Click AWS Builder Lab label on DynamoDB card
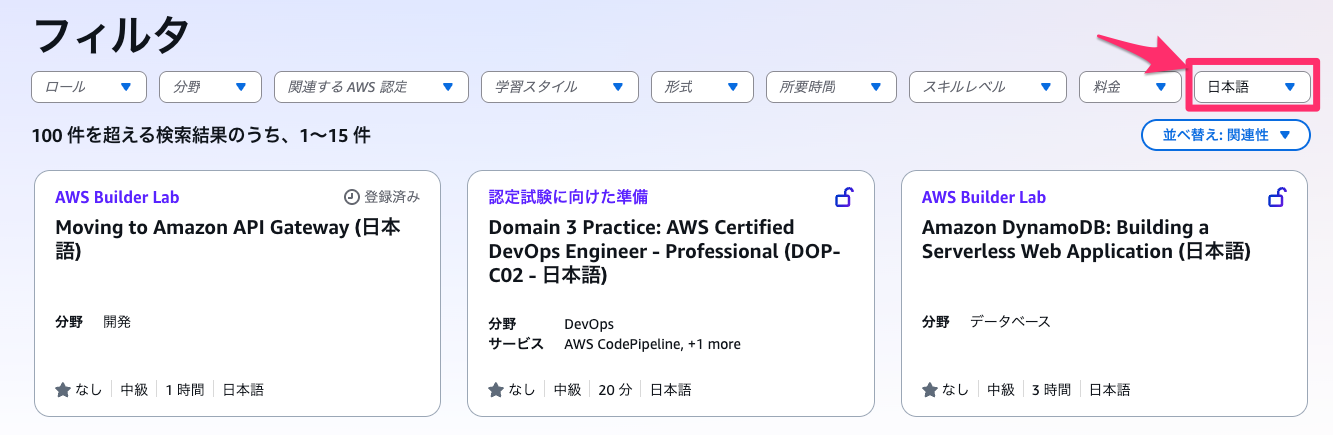 pos(984,197)
